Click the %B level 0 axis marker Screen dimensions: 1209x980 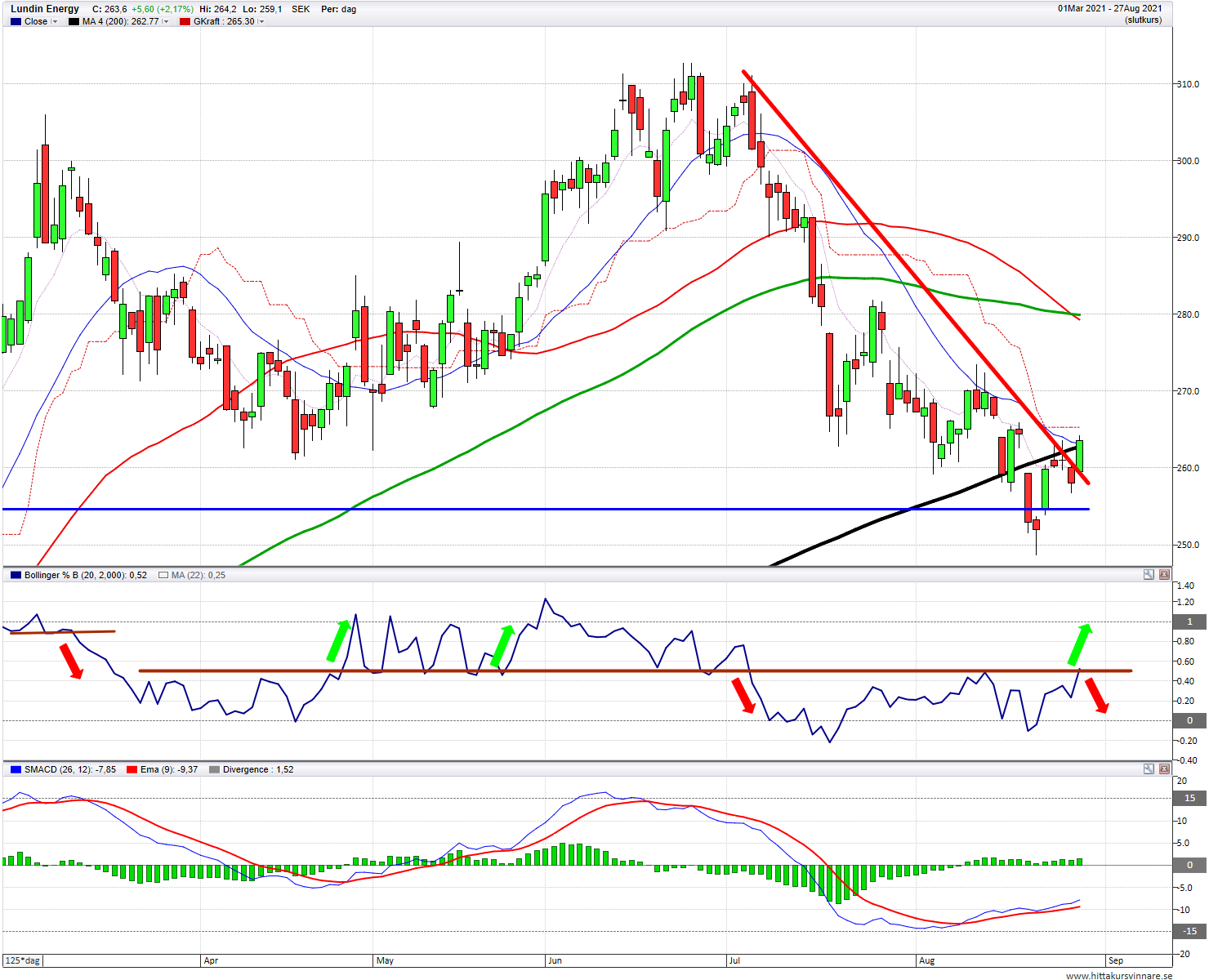[1189, 720]
